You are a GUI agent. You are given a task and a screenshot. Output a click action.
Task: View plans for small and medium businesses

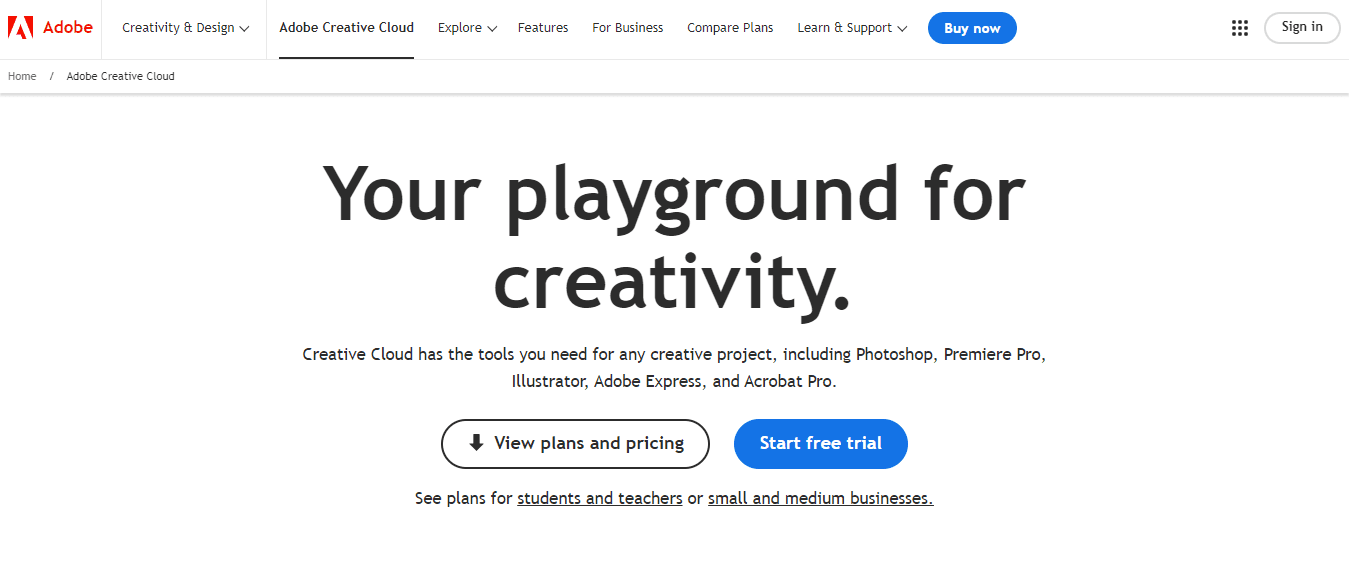click(x=819, y=497)
